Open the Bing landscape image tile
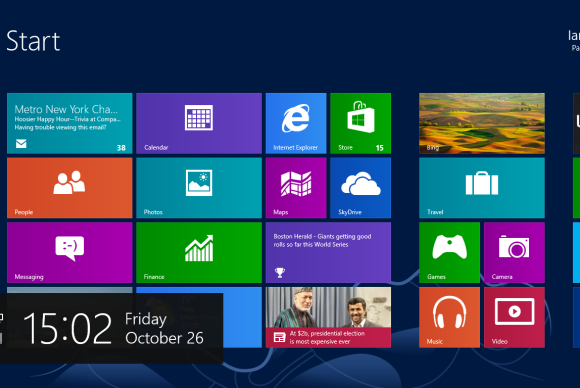This screenshot has width=580, height=388. point(482,123)
